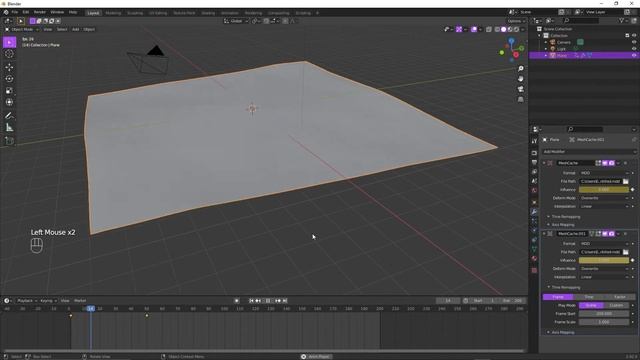Select the Scale tool in viewport toolbar
Image resolution: width=640 pixels, height=360 pixels.
point(9,91)
